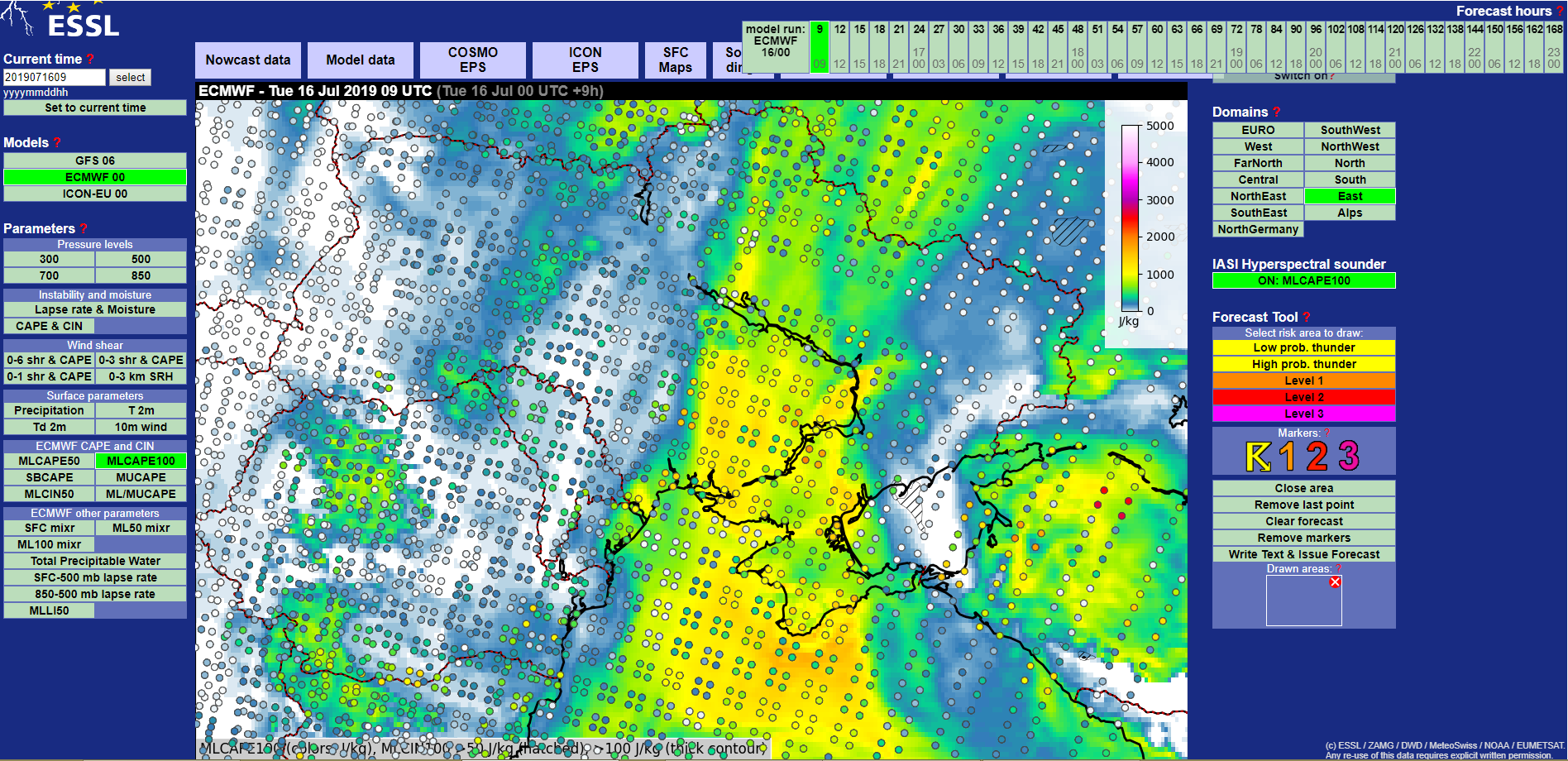The height and width of the screenshot is (761, 1568).
Task: Click Remove markers
Action: coord(1304,538)
